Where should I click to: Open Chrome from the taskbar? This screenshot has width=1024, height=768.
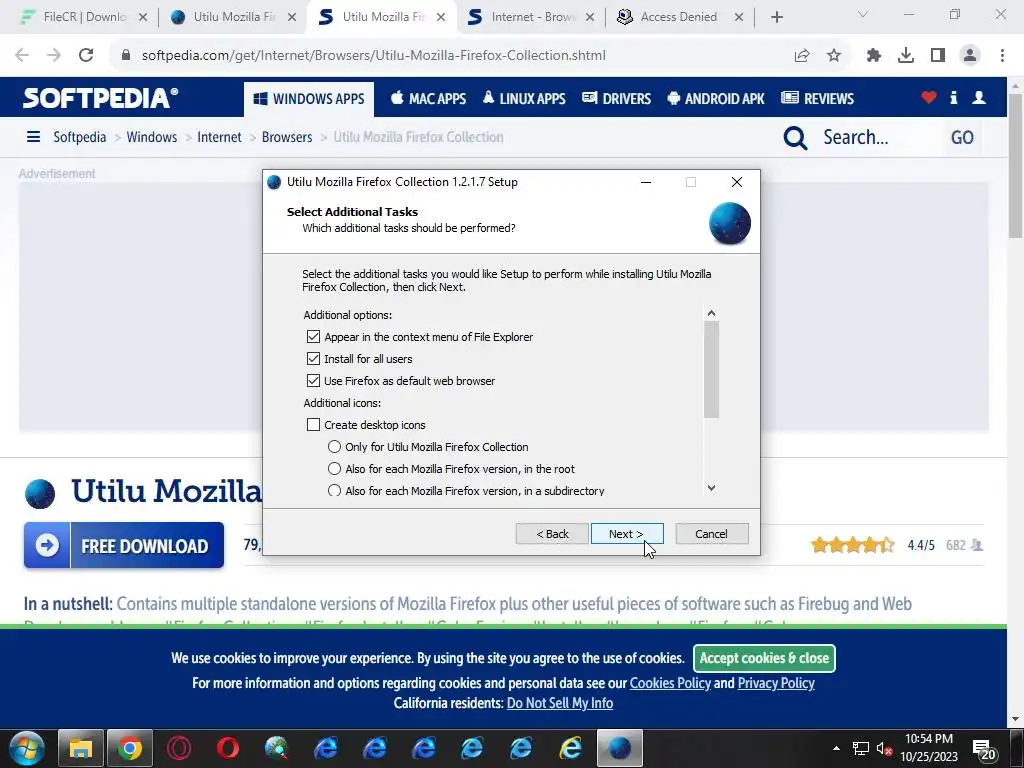tap(129, 748)
